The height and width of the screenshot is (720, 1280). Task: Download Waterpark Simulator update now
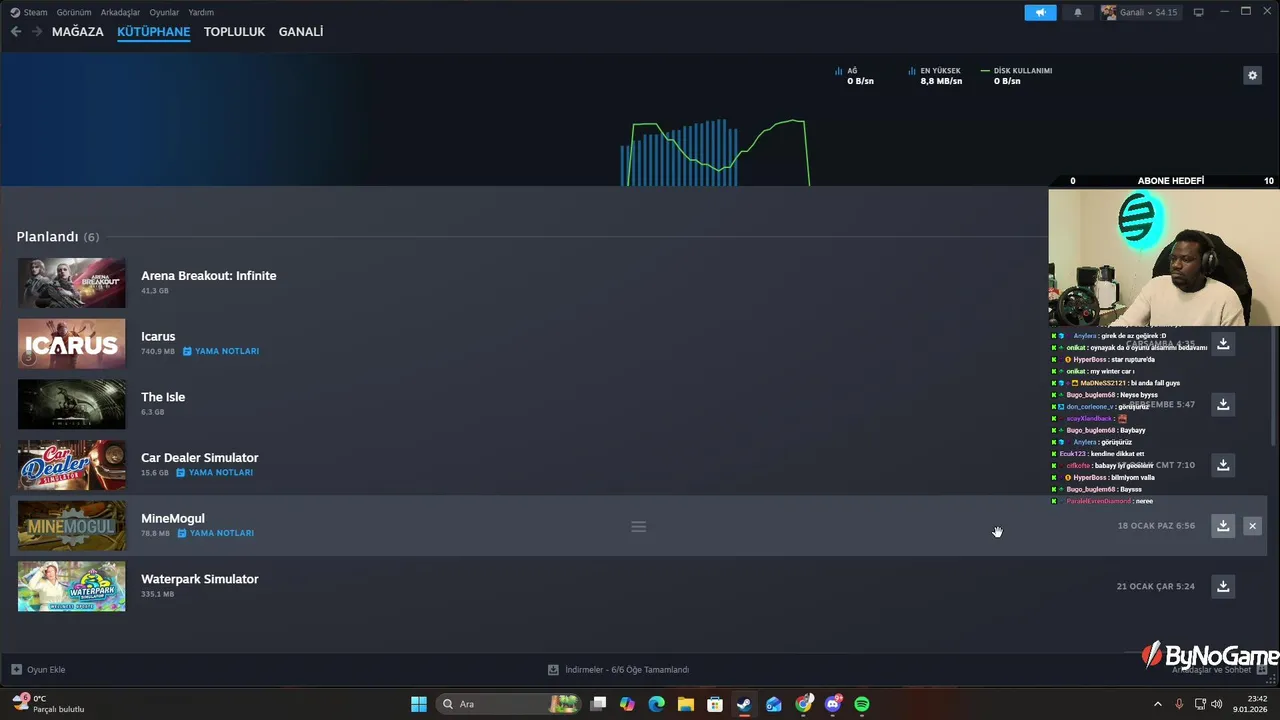(x=1223, y=586)
